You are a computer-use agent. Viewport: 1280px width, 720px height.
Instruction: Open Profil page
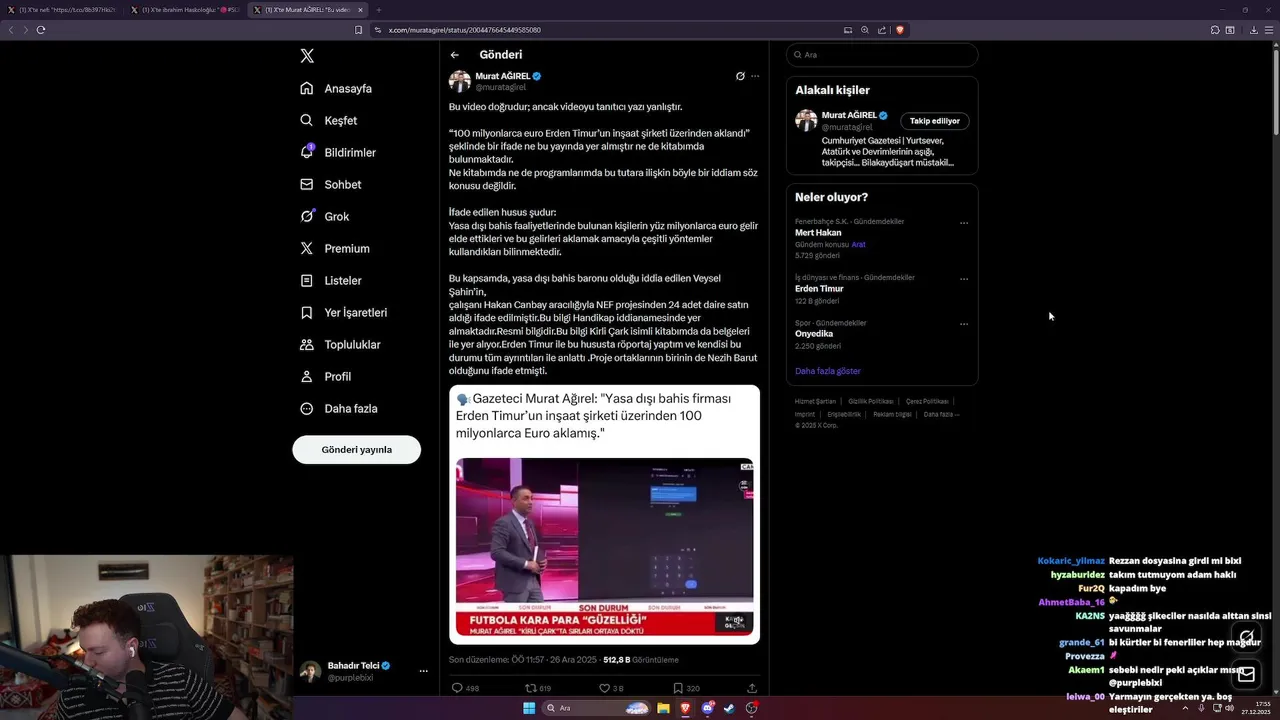point(326,376)
